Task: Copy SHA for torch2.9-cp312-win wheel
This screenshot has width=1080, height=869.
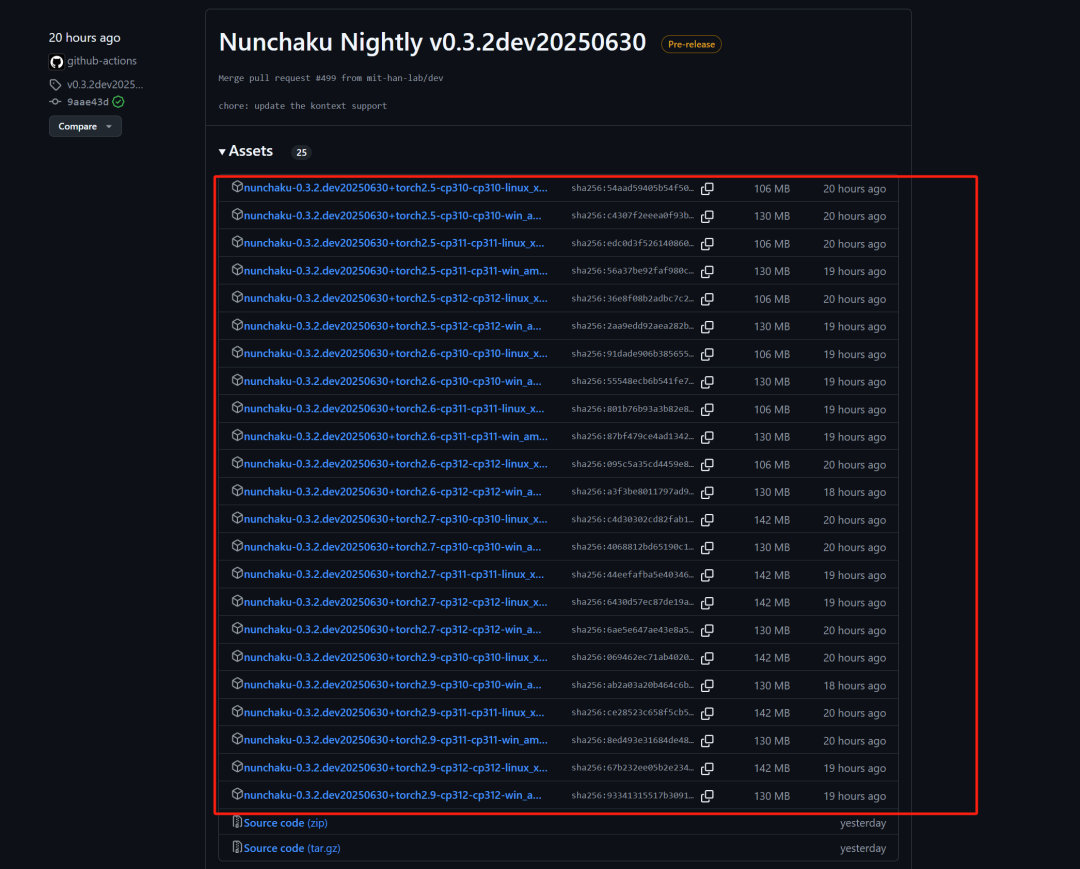Action: pyautogui.click(x=707, y=796)
